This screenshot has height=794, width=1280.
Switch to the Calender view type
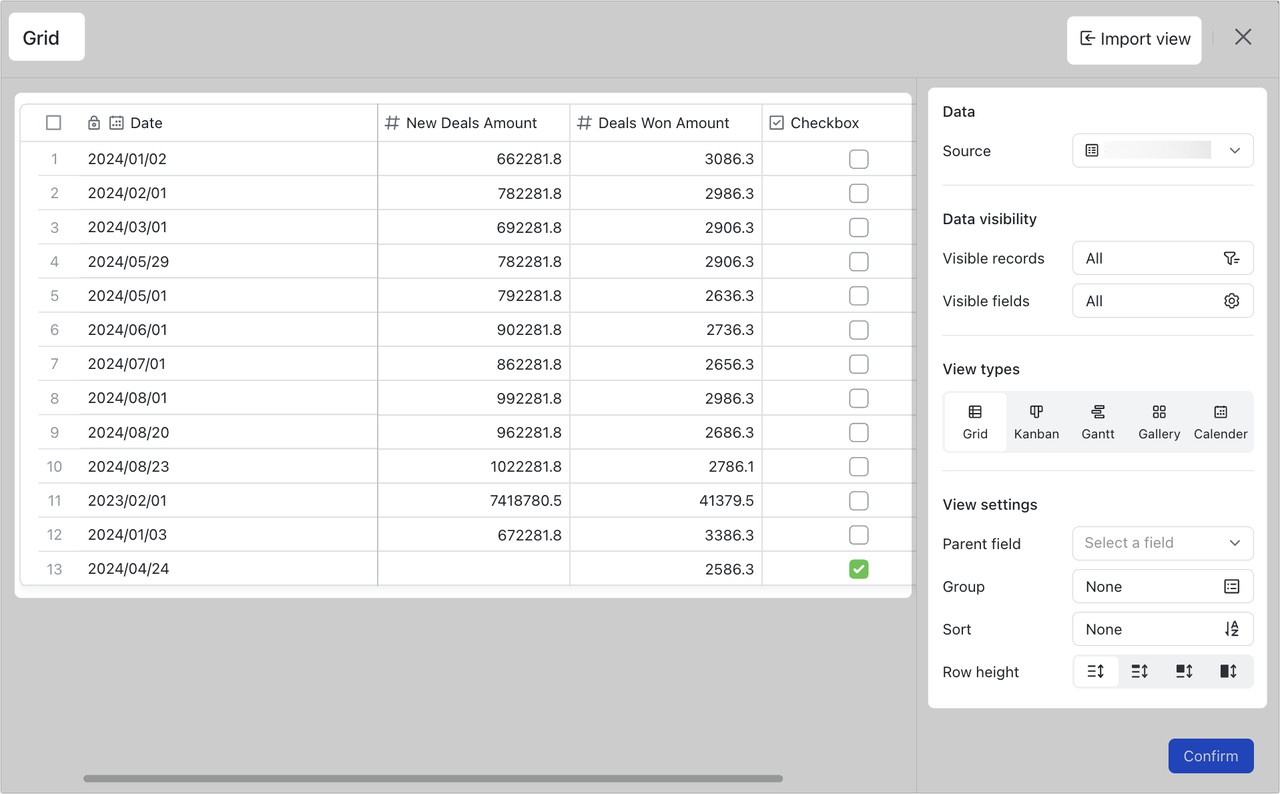(x=1221, y=422)
